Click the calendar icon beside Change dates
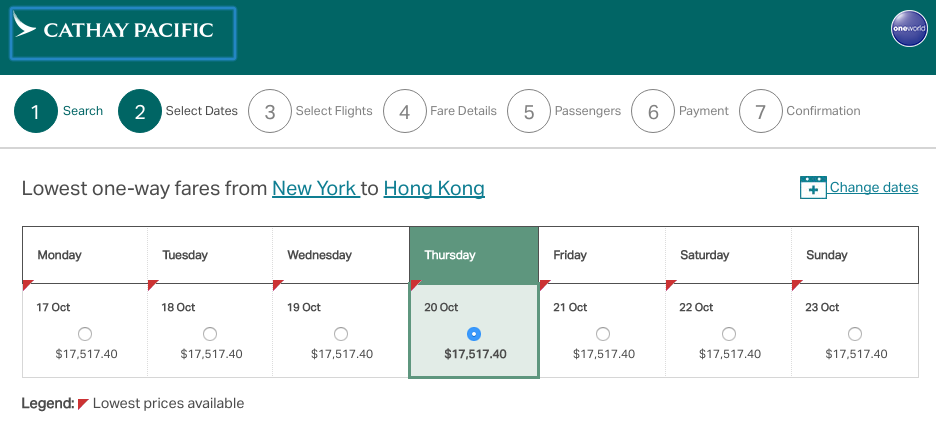This screenshot has height=422, width=936. (x=813, y=187)
